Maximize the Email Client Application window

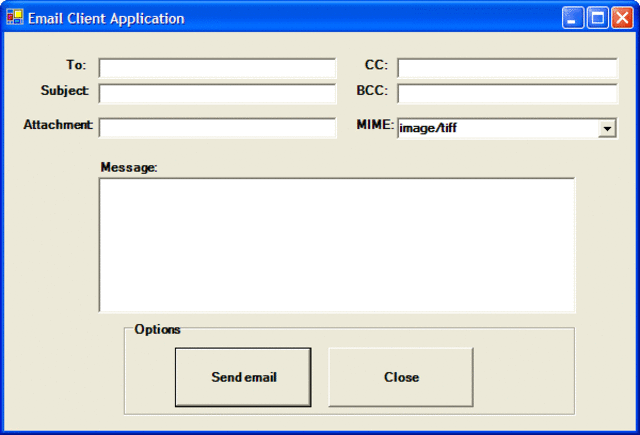pos(598,18)
